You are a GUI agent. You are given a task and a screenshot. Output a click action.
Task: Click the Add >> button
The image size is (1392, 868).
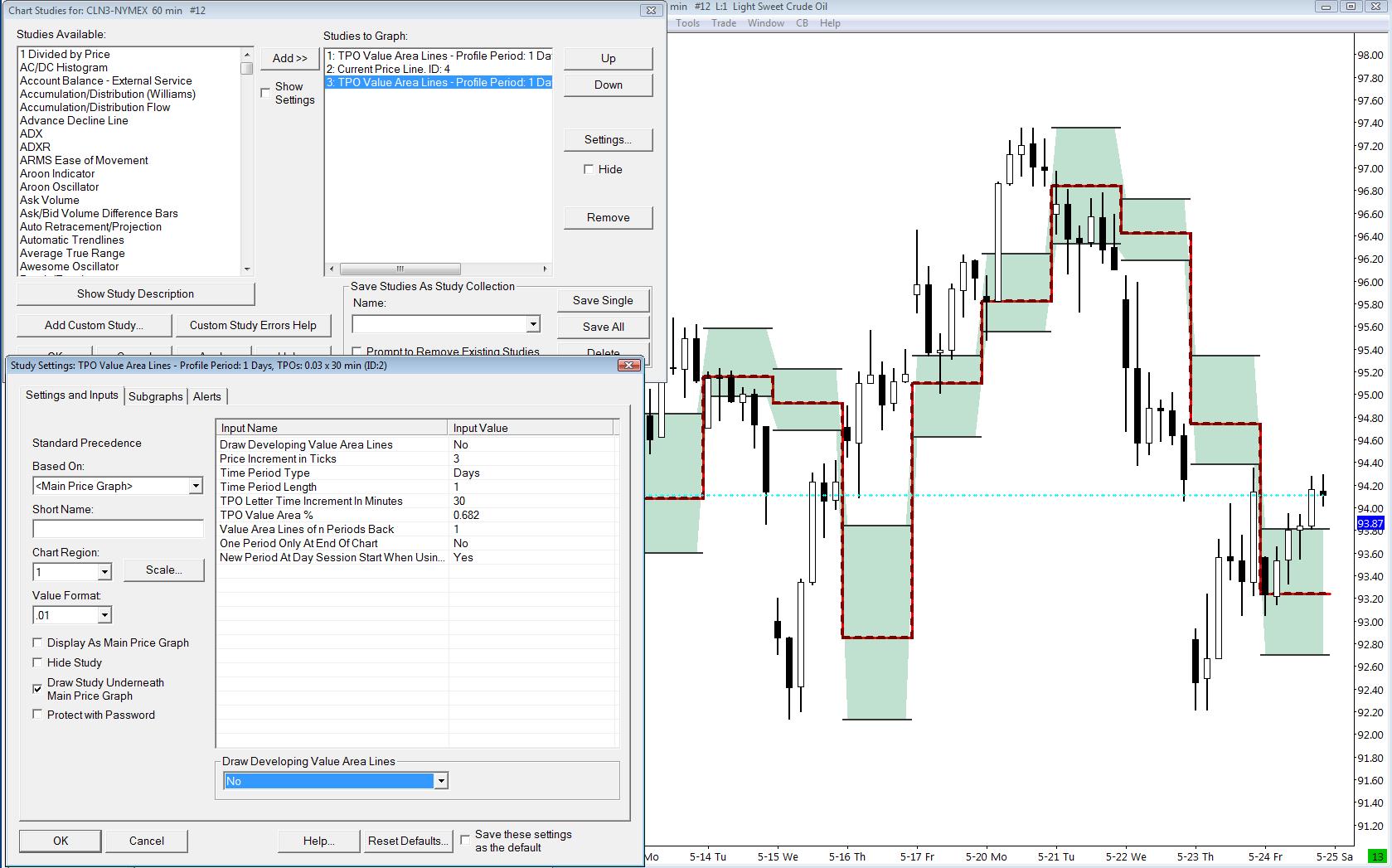290,58
